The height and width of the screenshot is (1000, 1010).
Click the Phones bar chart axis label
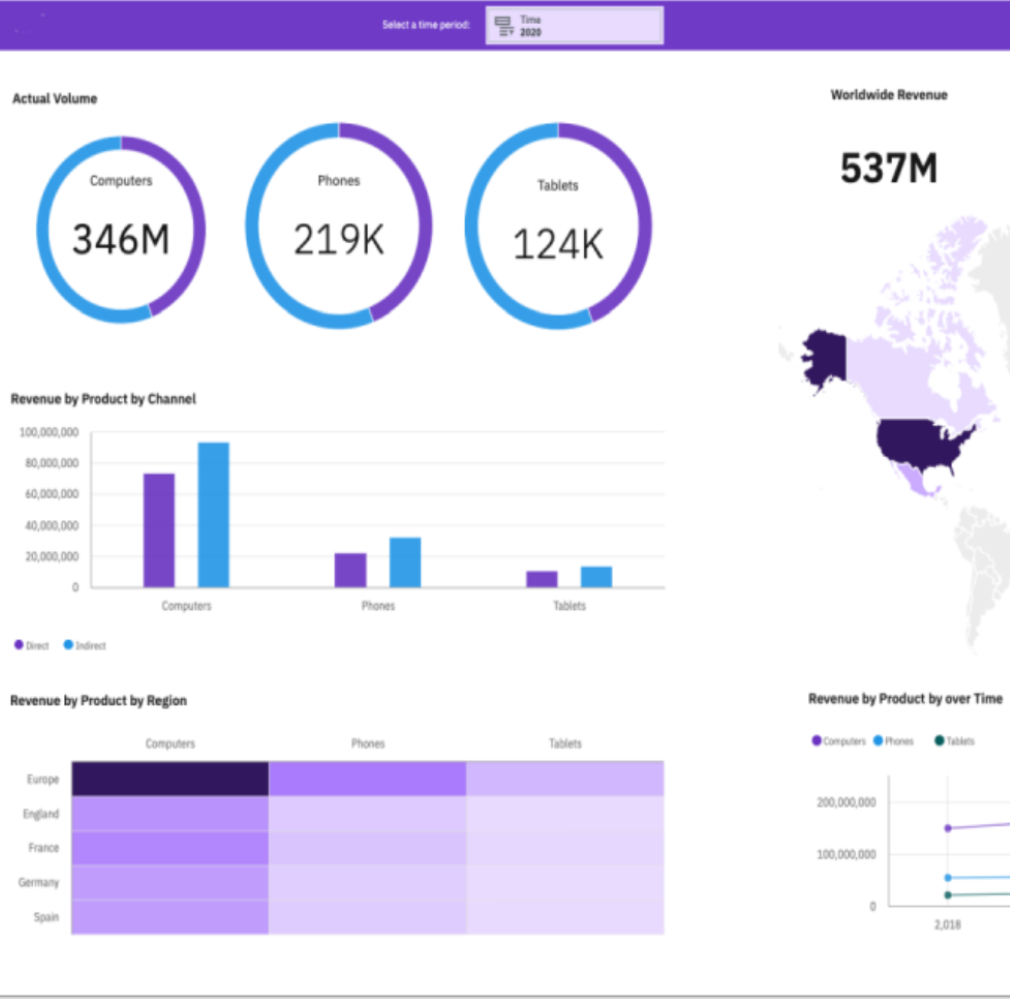tap(378, 606)
